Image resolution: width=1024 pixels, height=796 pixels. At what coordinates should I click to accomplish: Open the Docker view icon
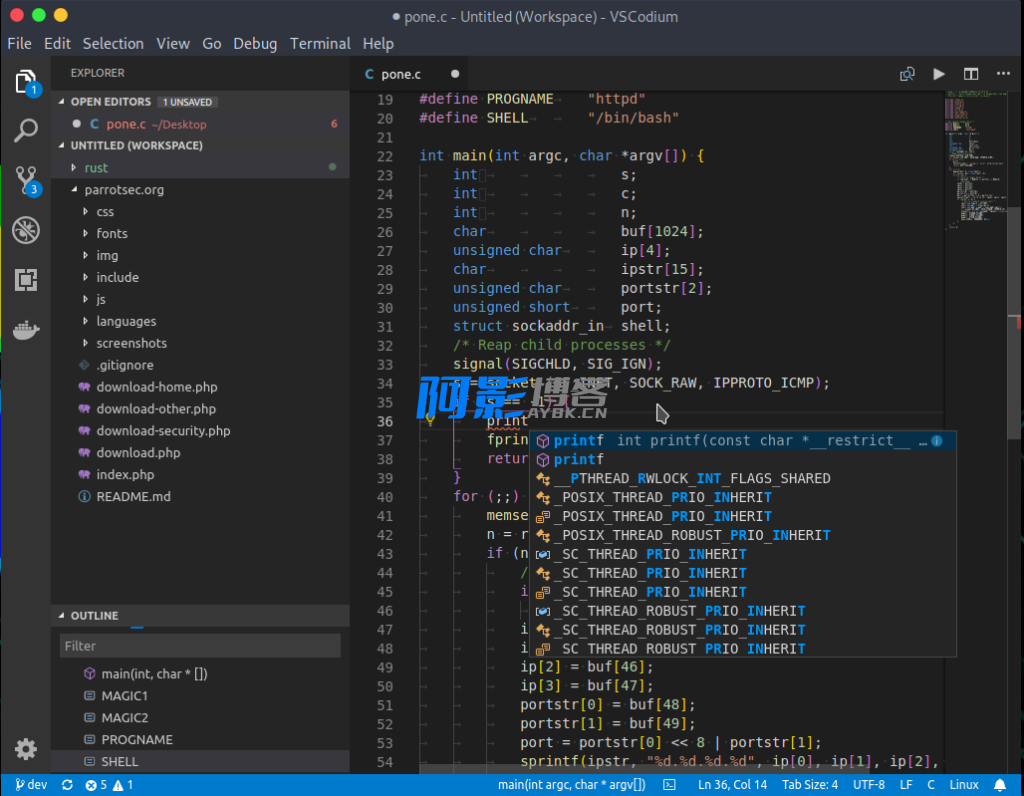pyautogui.click(x=26, y=329)
